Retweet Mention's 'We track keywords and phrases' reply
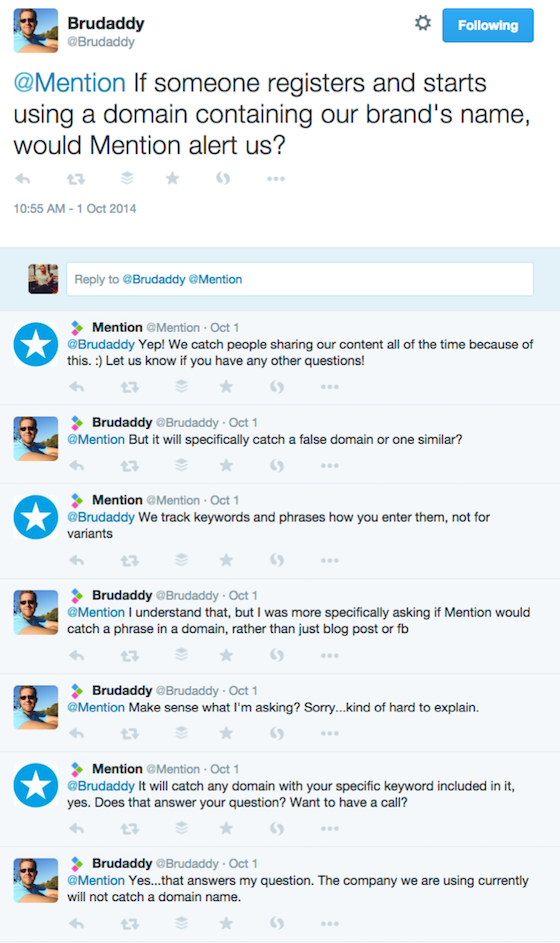 (129, 561)
